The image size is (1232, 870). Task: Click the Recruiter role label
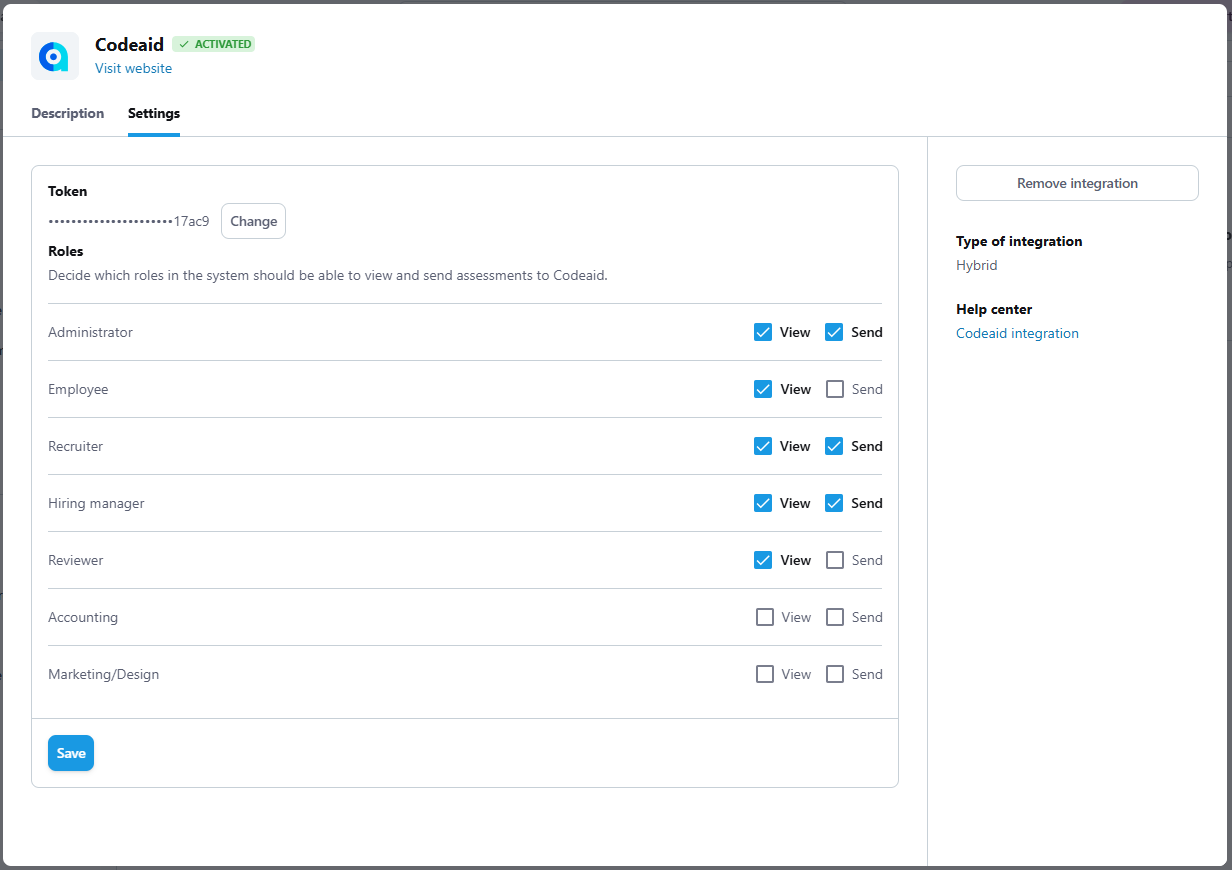[x=76, y=446]
